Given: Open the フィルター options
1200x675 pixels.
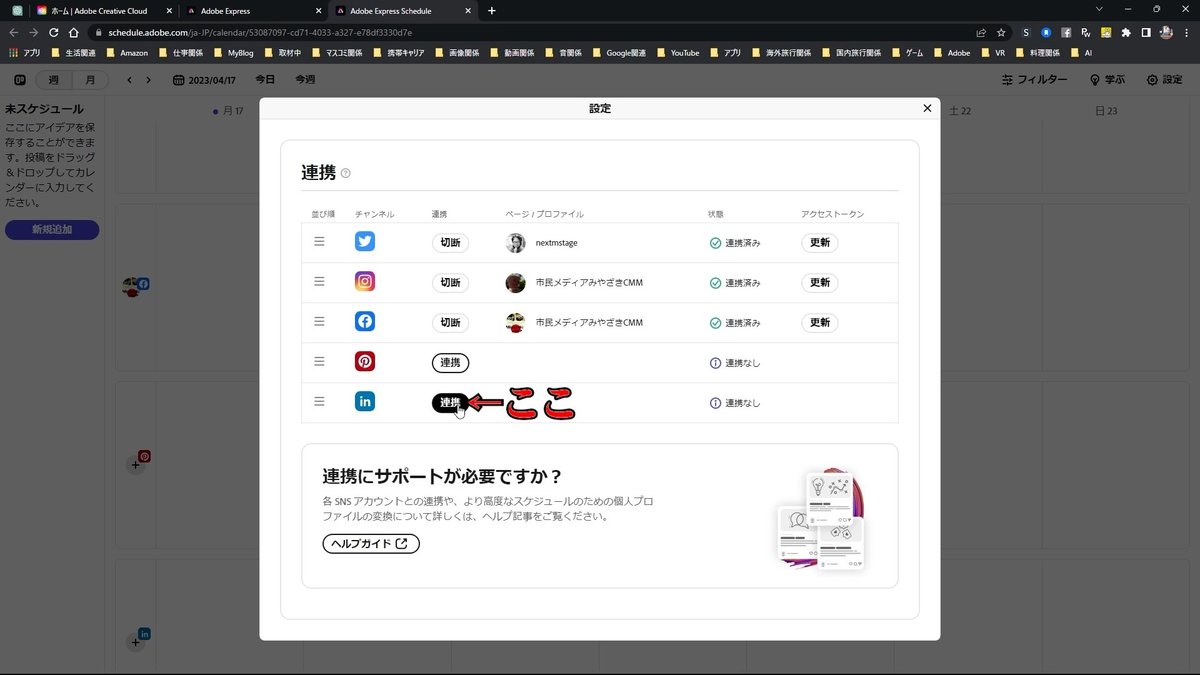Looking at the screenshot, I should [x=1034, y=80].
